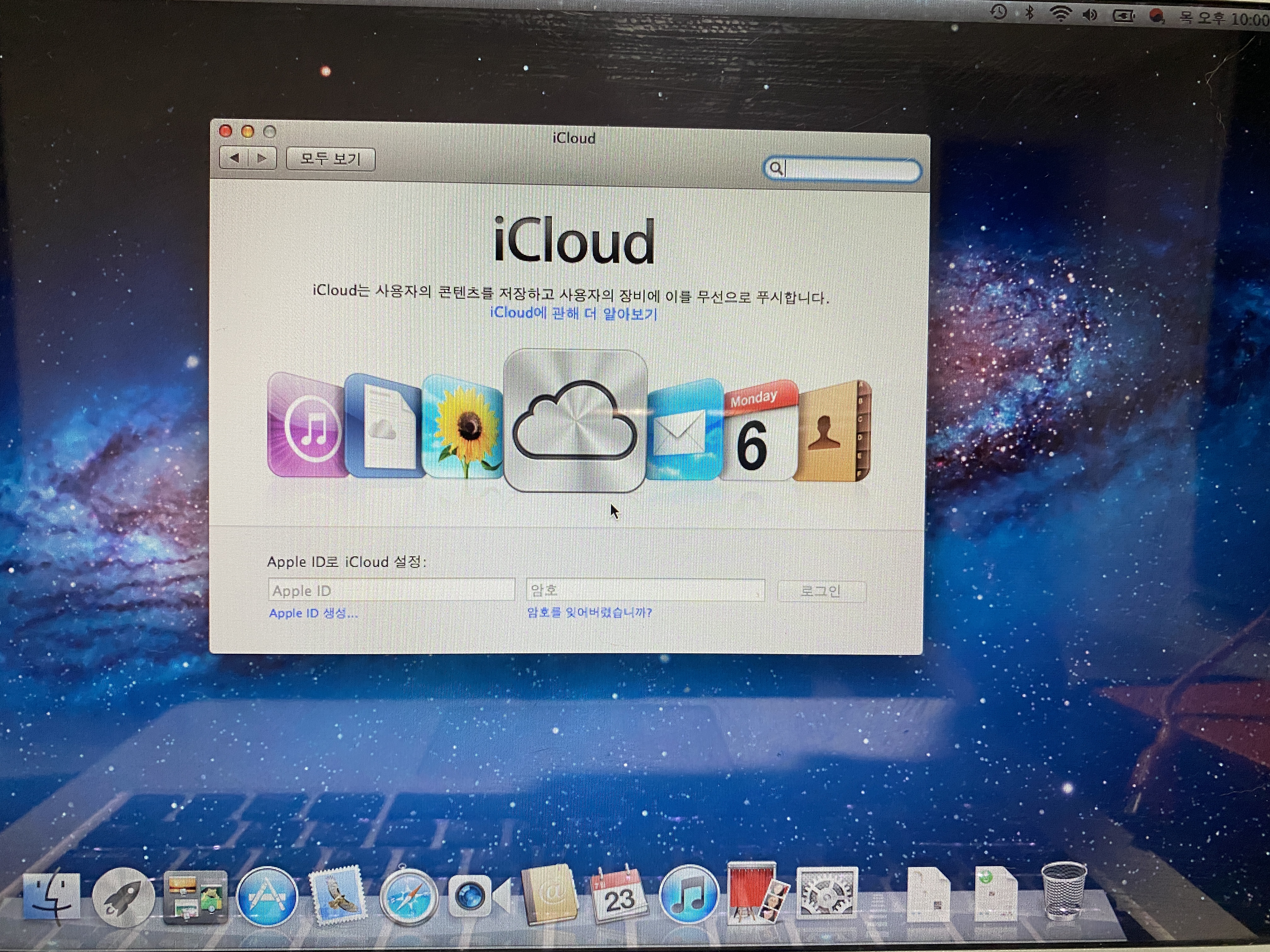Go back with the left arrow button
The width and height of the screenshot is (1270, 952).
tap(234, 158)
